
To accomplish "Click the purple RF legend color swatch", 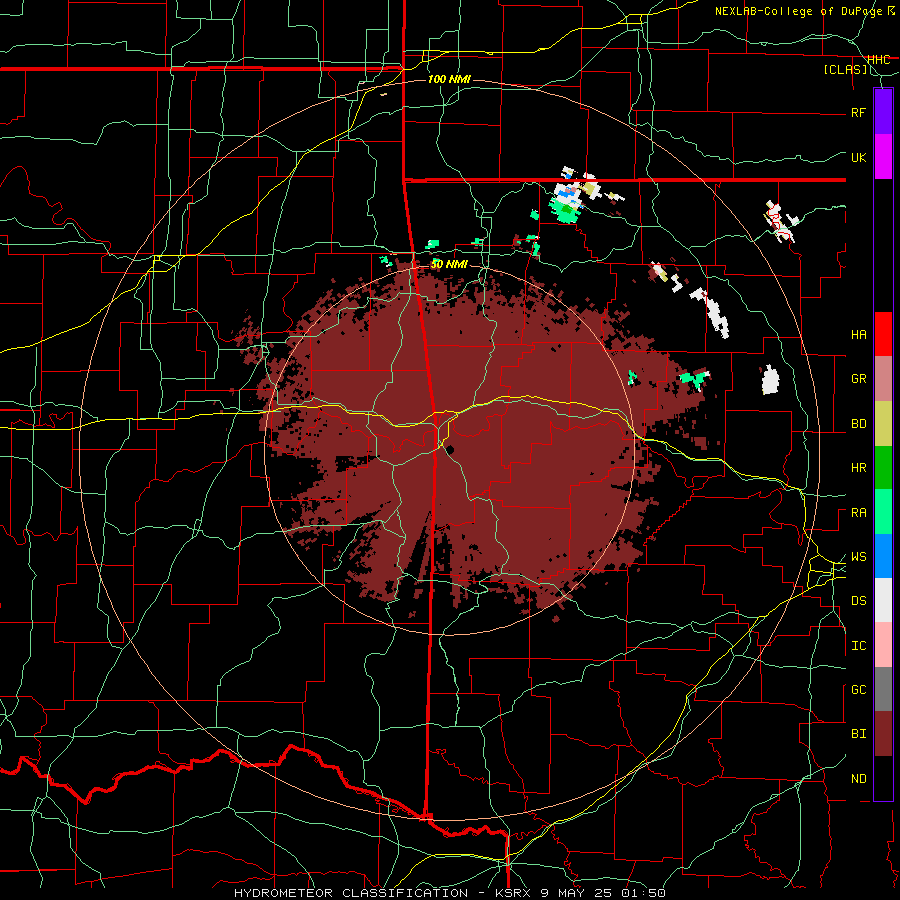I will point(883,111).
